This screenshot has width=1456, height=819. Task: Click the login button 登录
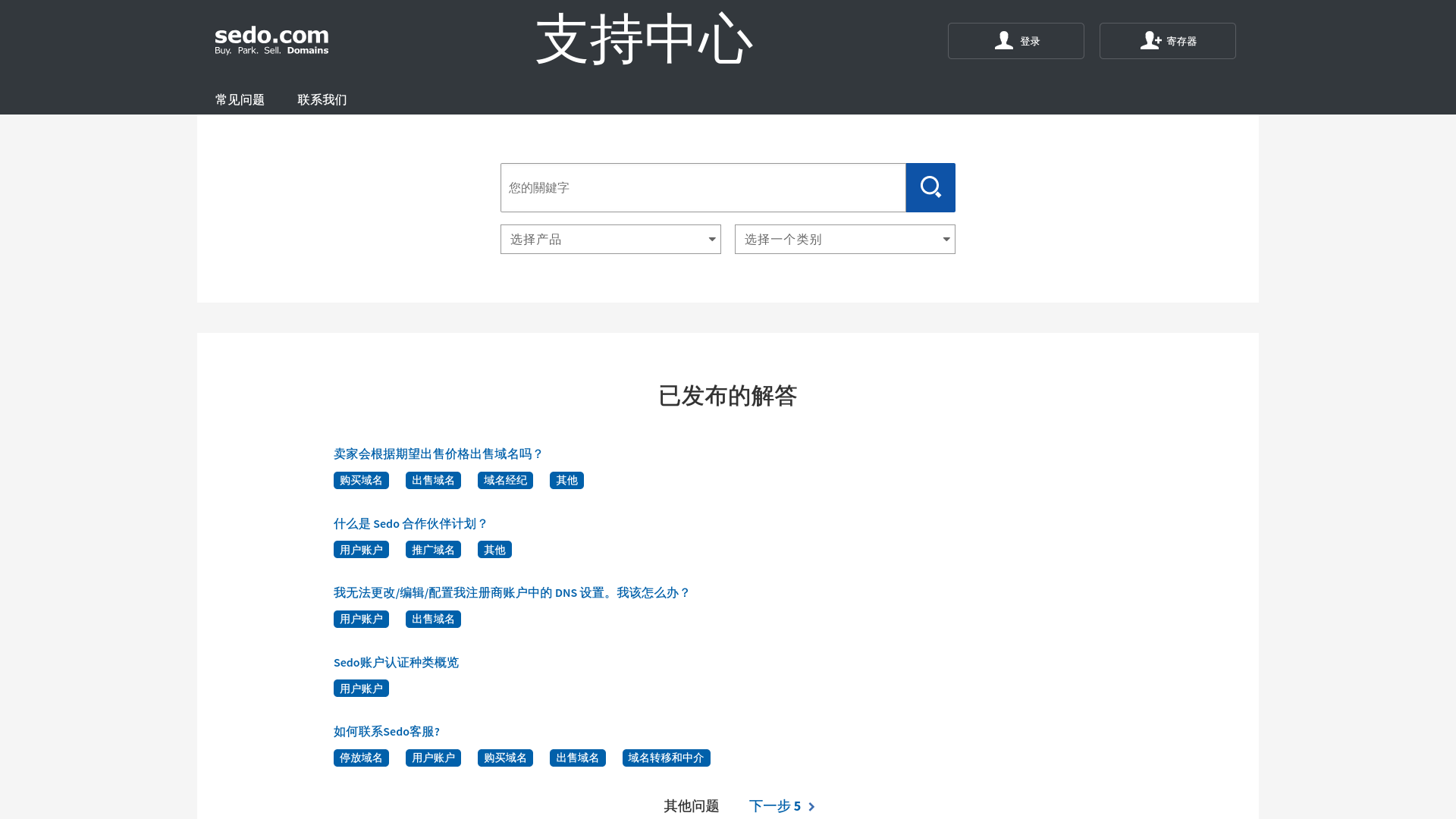tap(1016, 41)
